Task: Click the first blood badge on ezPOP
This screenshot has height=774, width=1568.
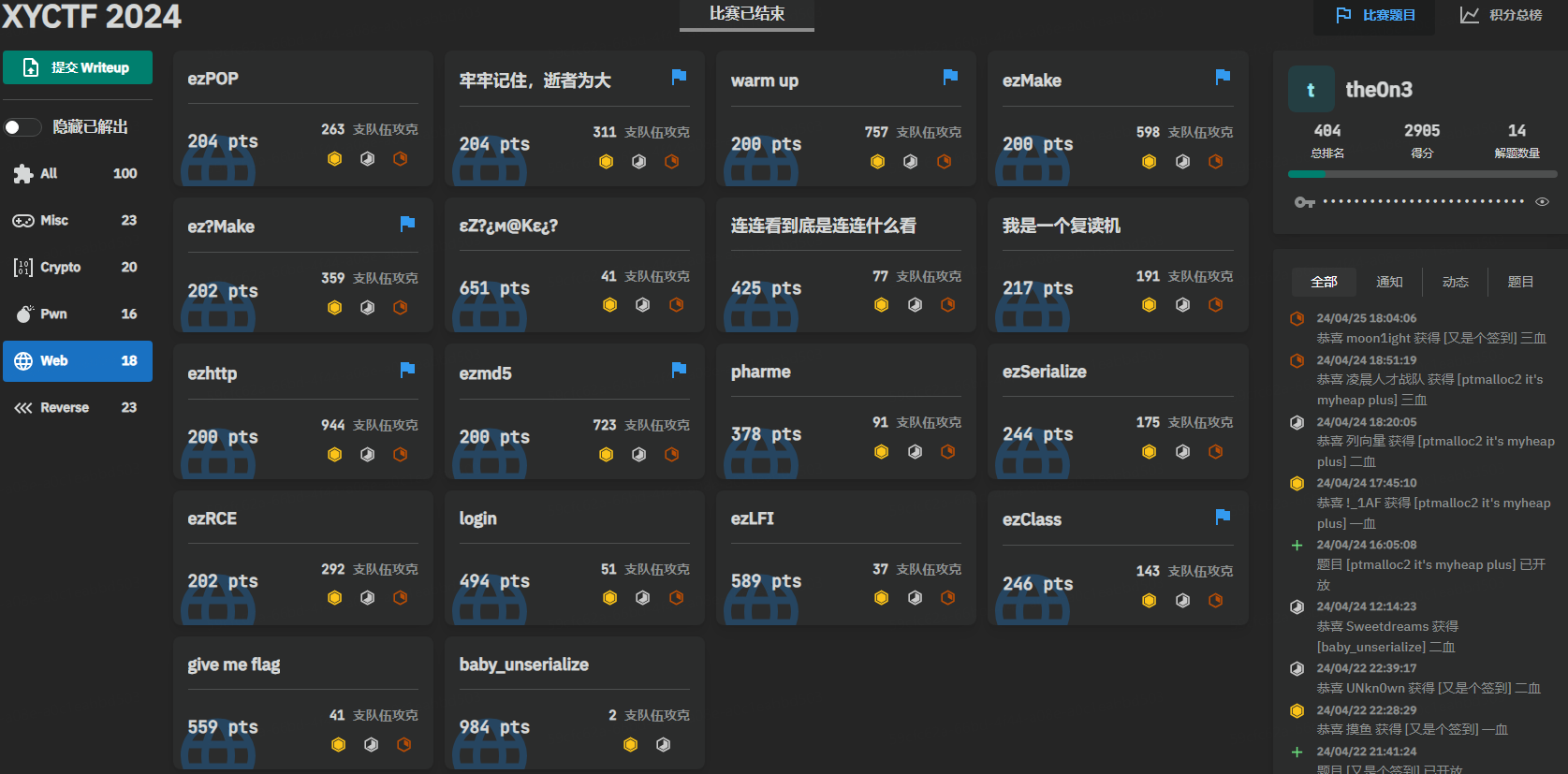Action: click(334, 159)
